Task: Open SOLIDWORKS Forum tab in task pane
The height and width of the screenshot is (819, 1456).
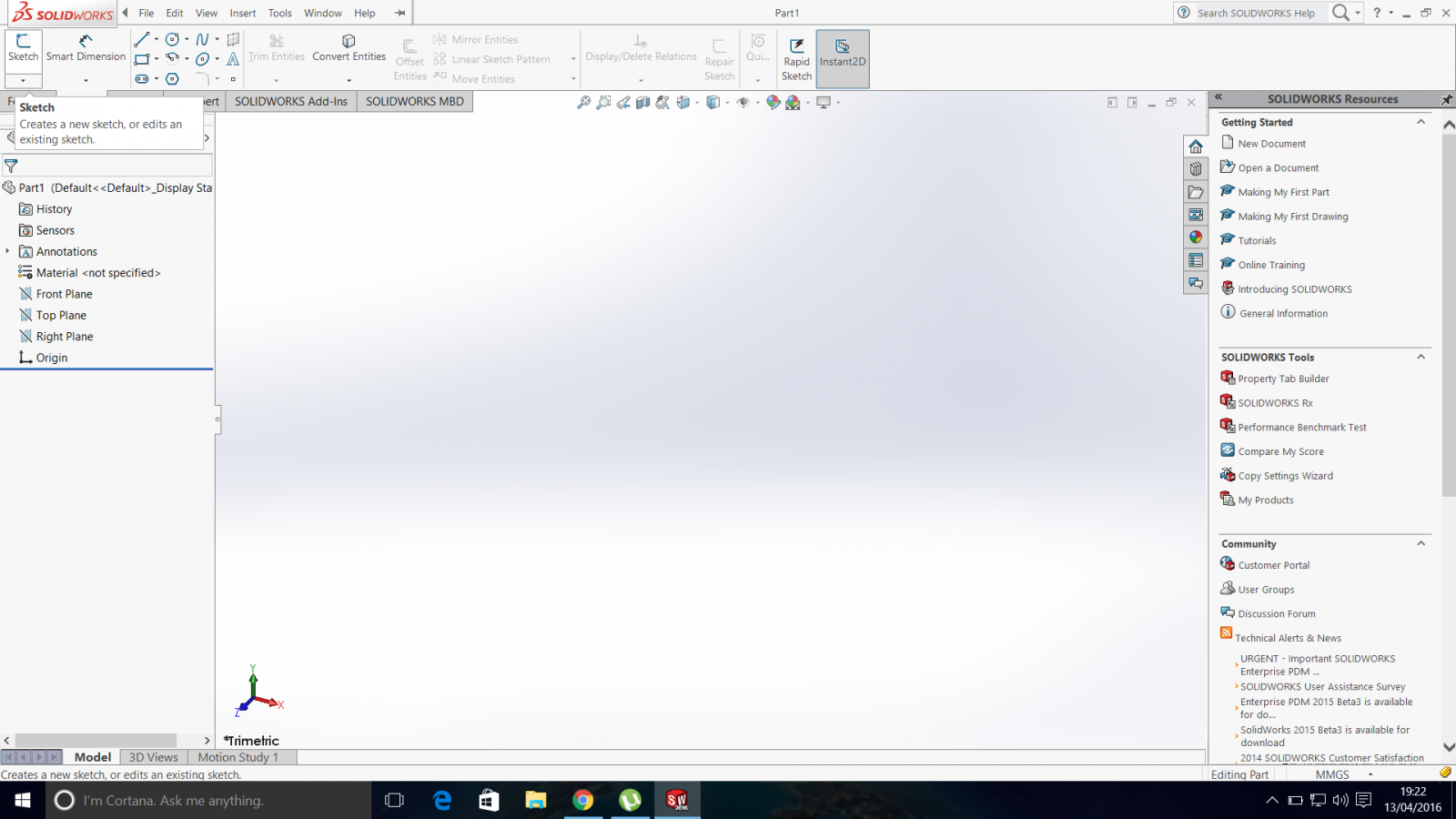Action: click(1196, 283)
